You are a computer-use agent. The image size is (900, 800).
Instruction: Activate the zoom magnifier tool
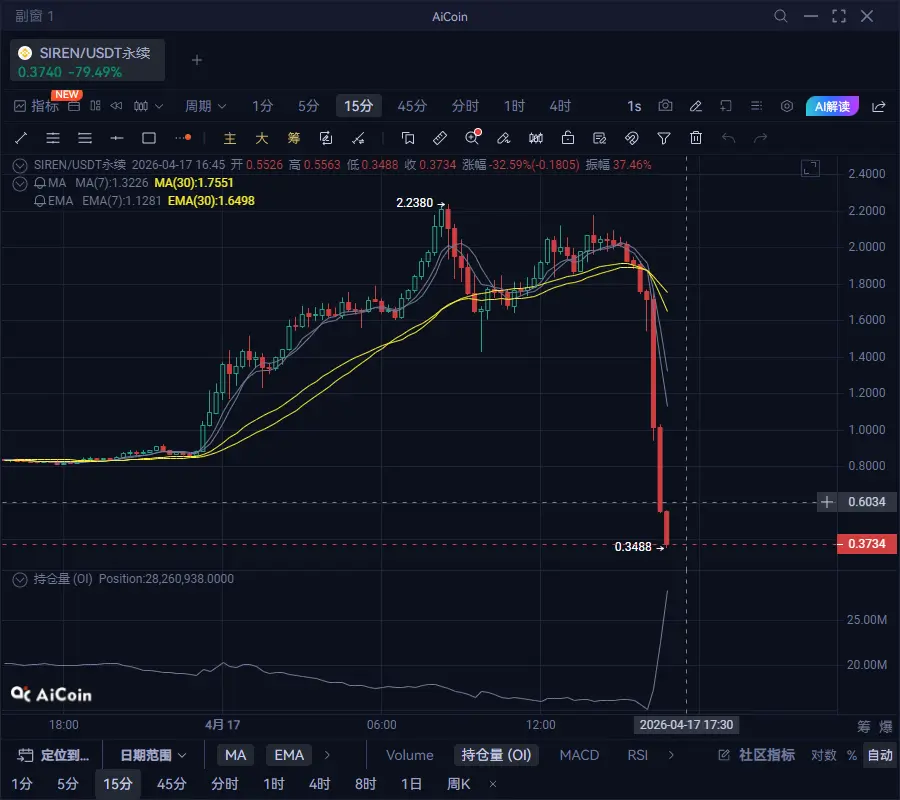tap(472, 137)
